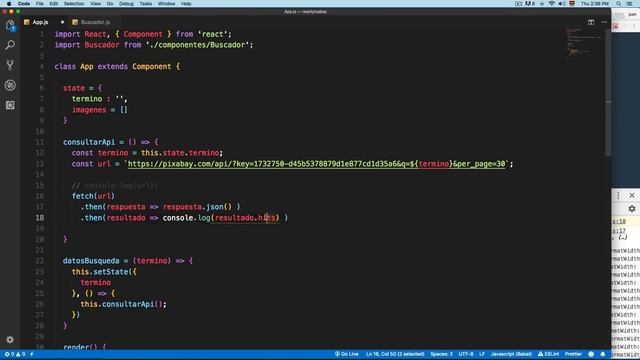Open macOS Notification Center icon
This screenshot has width=640, height=360.
point(630,4)
